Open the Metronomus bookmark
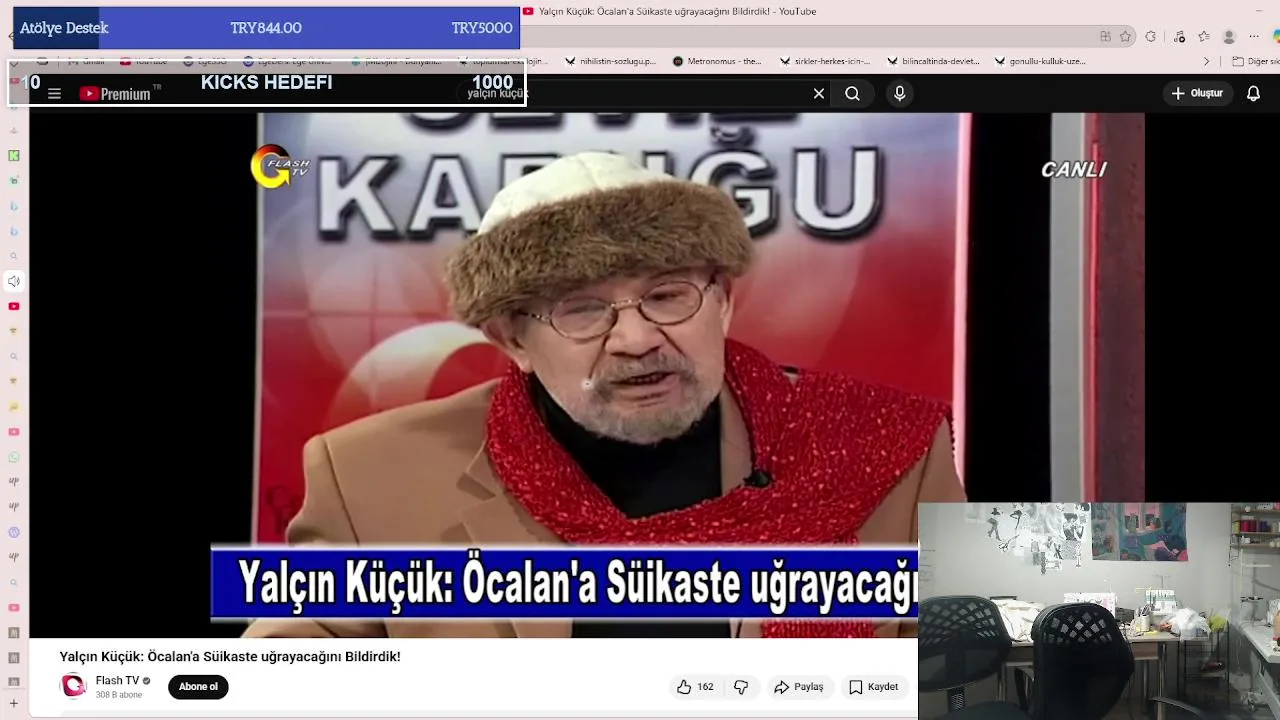The image size is (1280, 720). tap(717, 61)
